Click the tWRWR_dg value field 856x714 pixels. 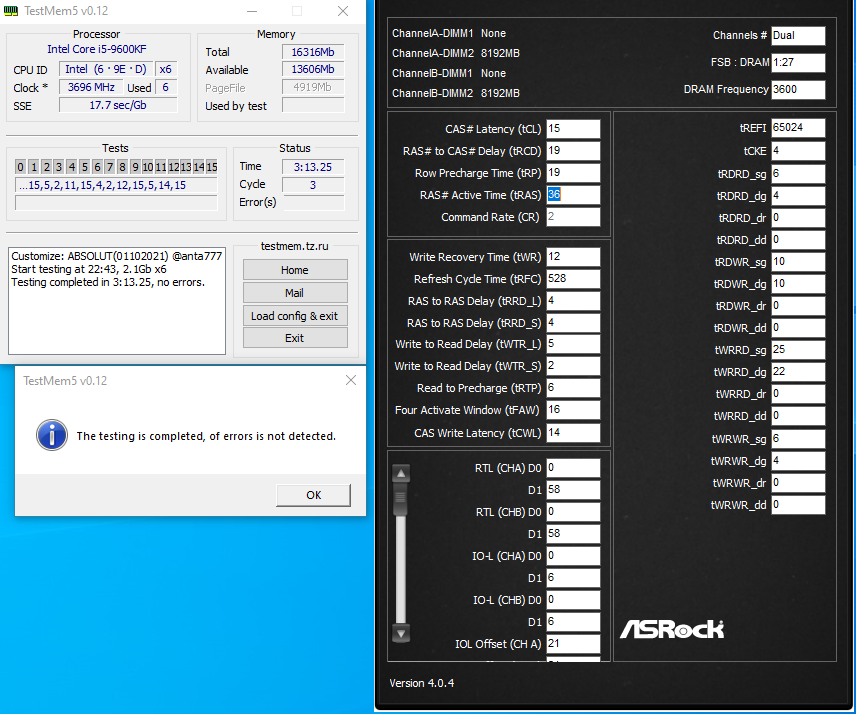[x=798, y=461]
